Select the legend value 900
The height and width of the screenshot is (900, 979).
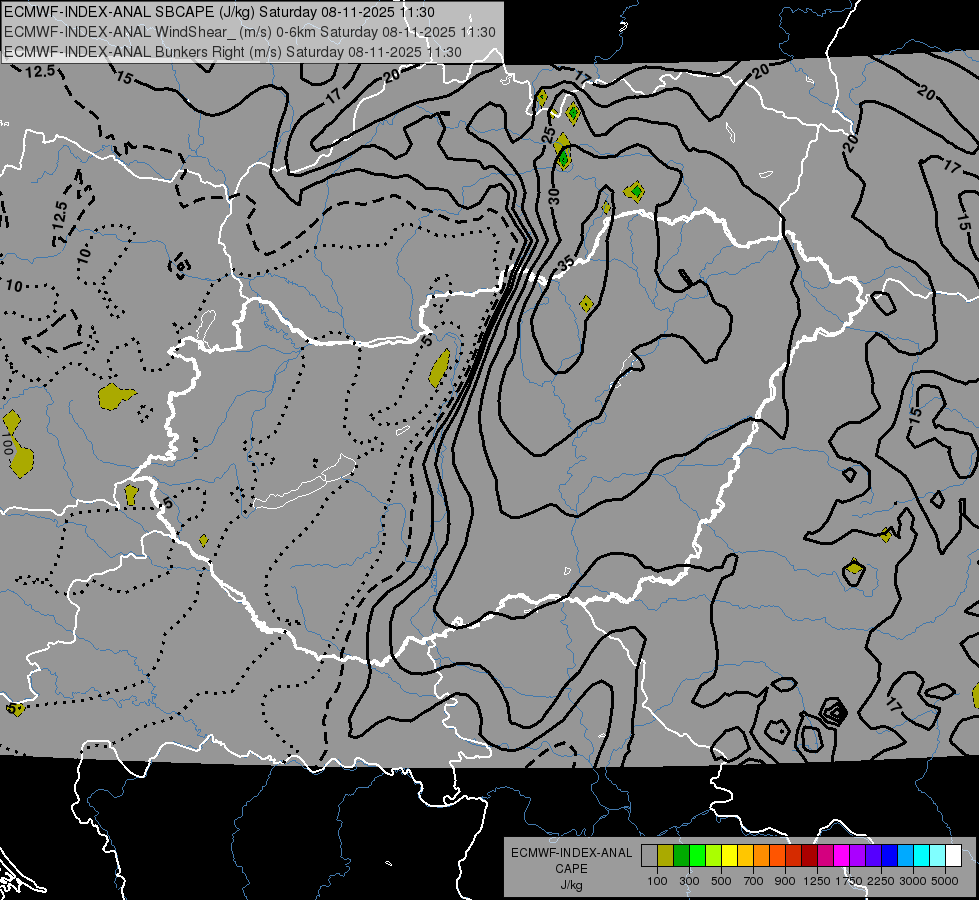(x=785, y=881)
